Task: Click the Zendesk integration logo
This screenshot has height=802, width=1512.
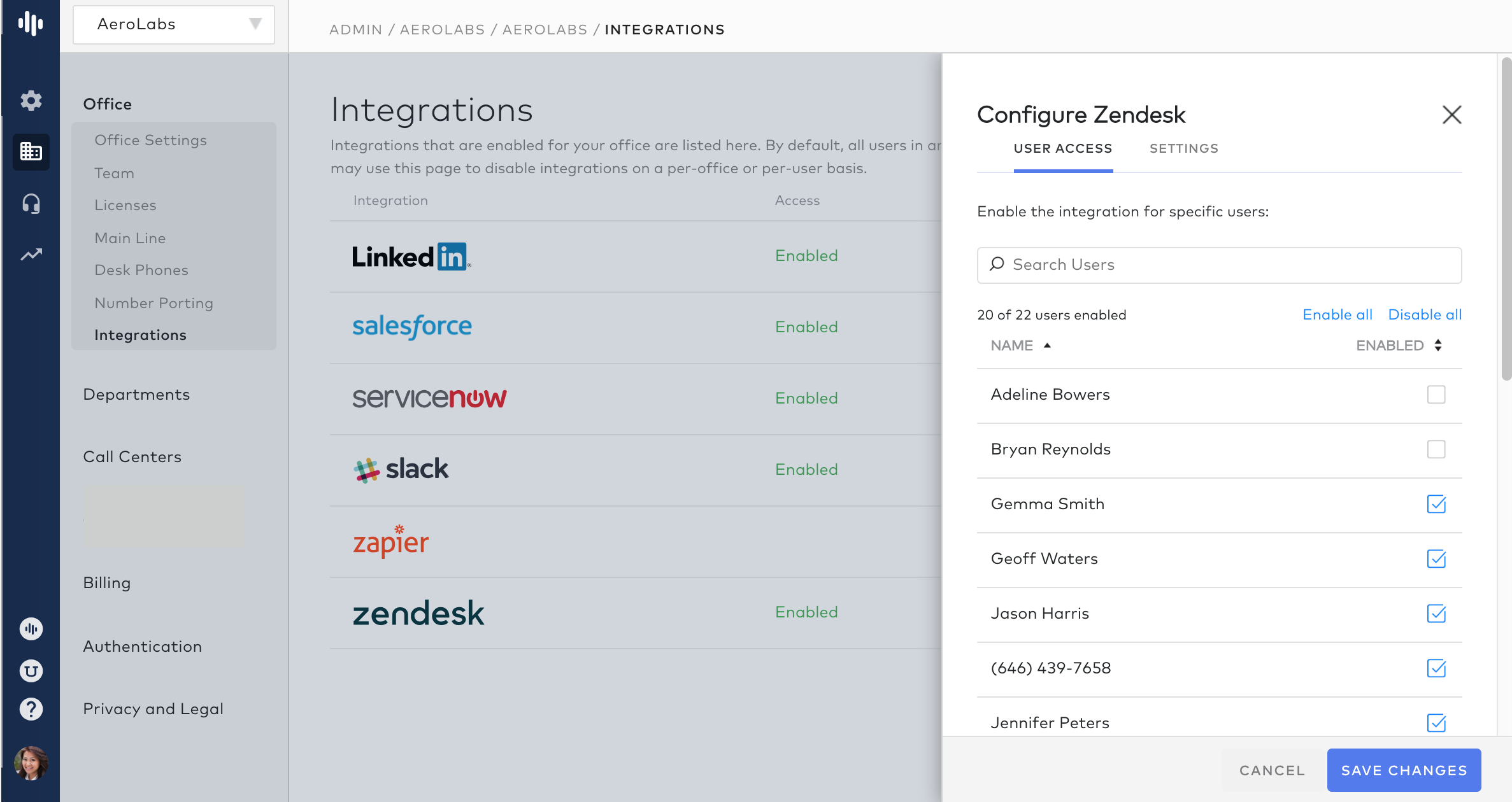Action: click(418, 613)
